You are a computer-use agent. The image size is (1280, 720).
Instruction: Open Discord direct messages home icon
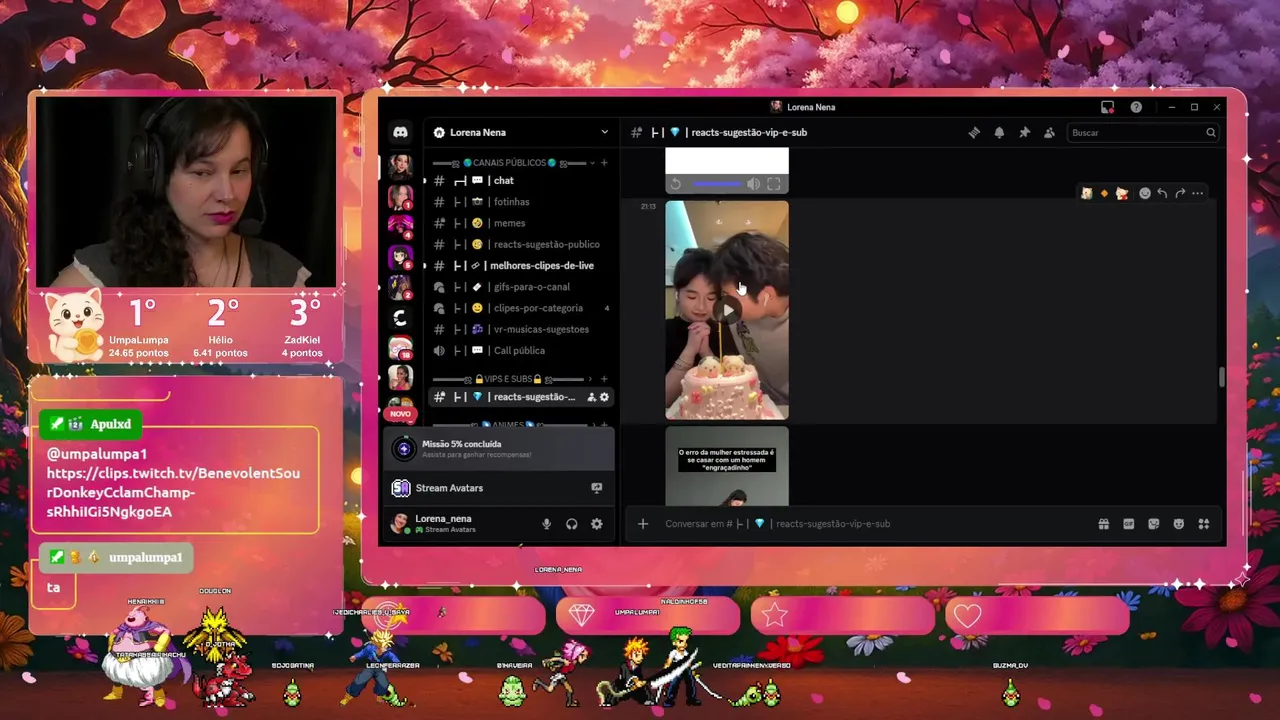point(400,132)
